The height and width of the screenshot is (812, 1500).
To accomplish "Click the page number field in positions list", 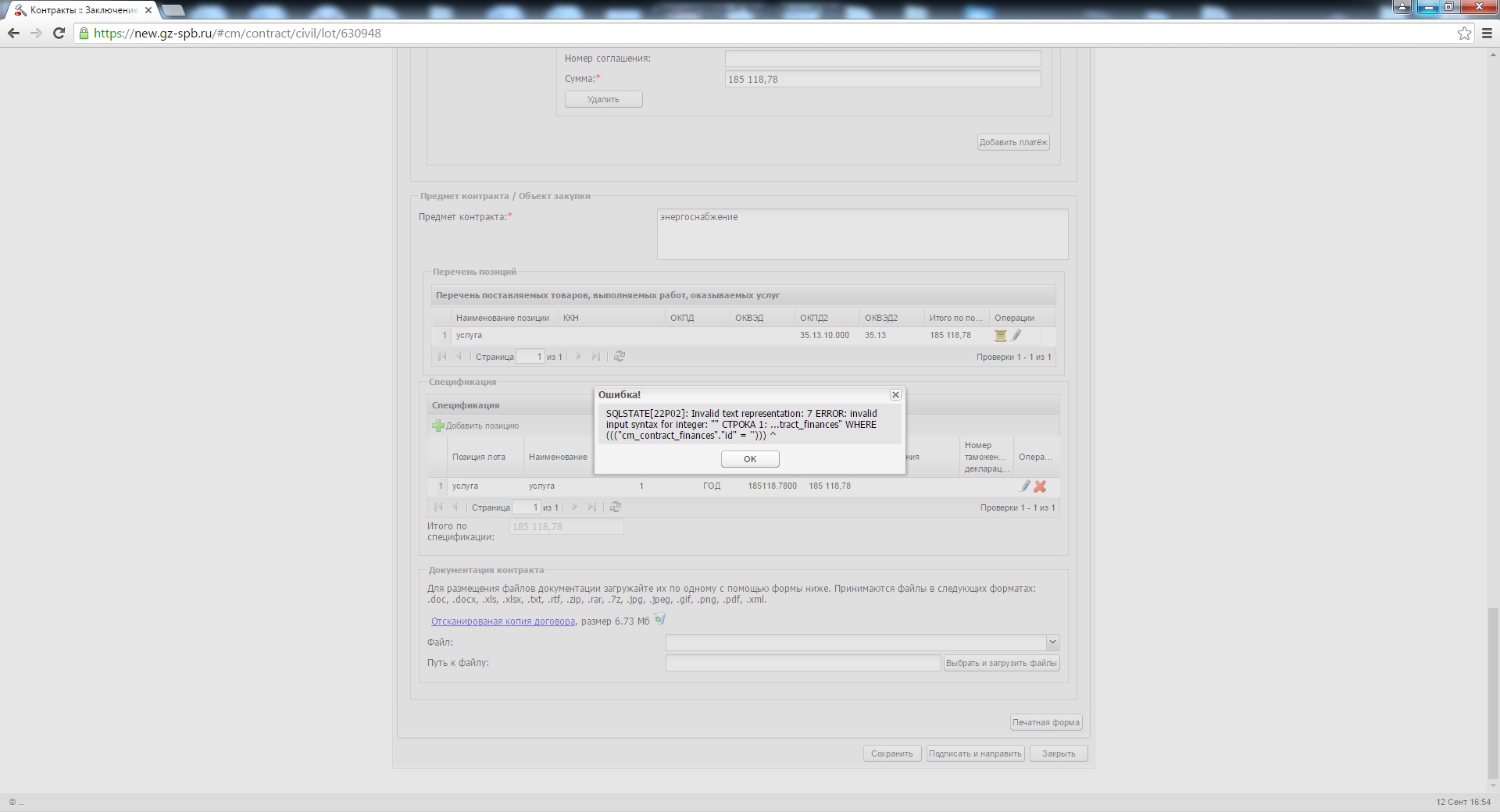I will [x=530, y=357].
